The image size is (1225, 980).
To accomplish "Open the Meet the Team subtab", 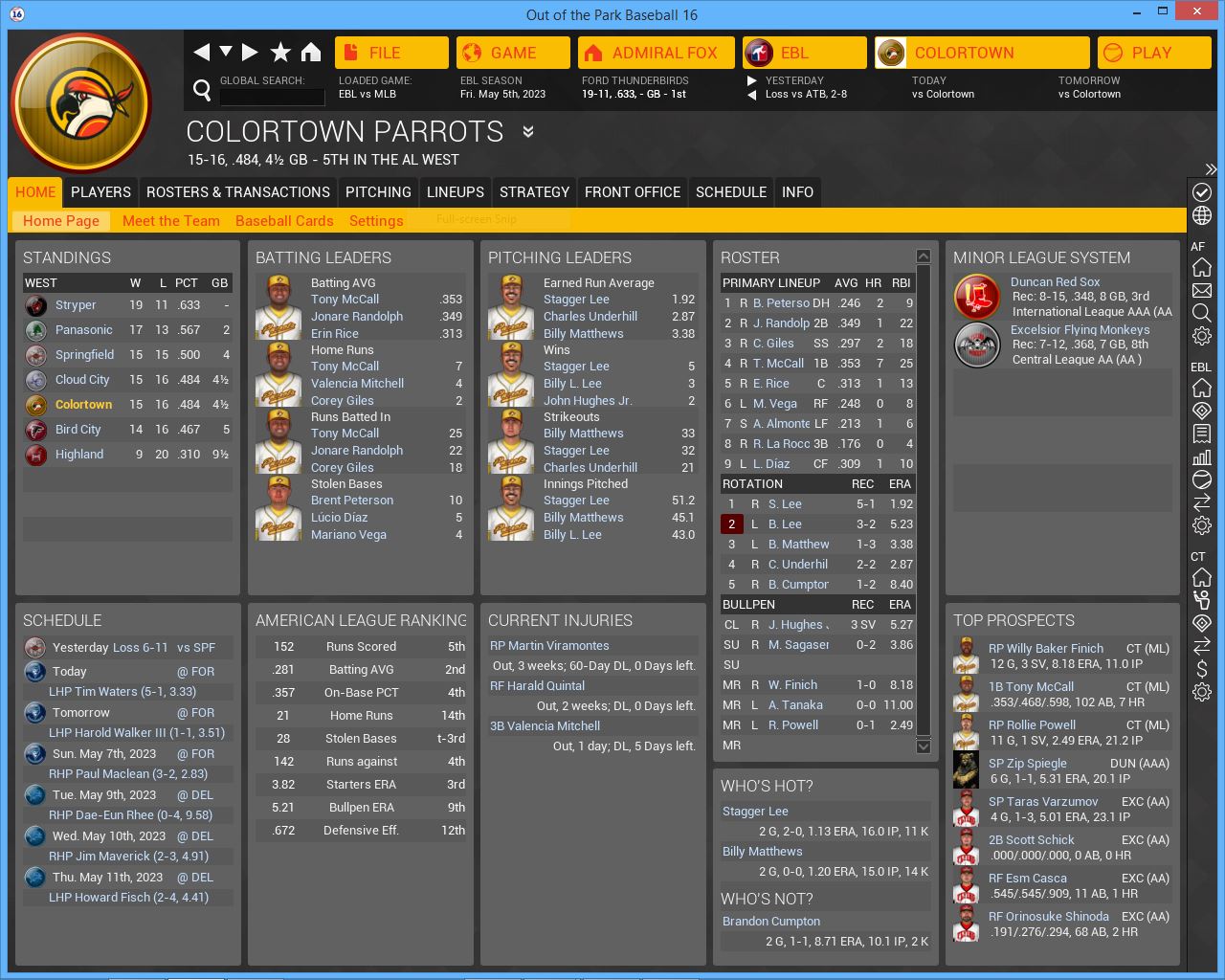I will pyautogui.click(x=171, y=221).
